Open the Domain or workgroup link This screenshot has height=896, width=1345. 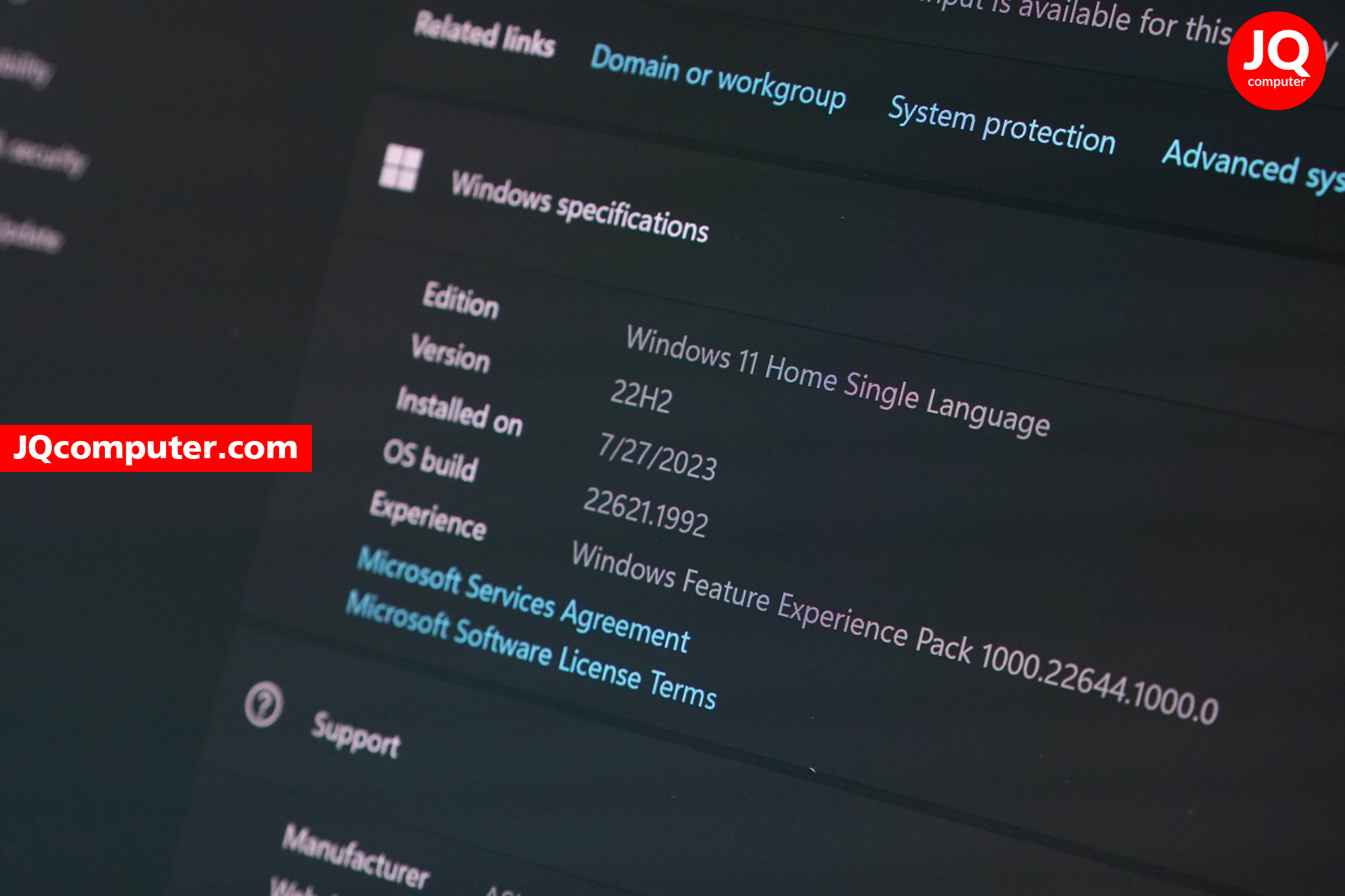pos(718,77)
